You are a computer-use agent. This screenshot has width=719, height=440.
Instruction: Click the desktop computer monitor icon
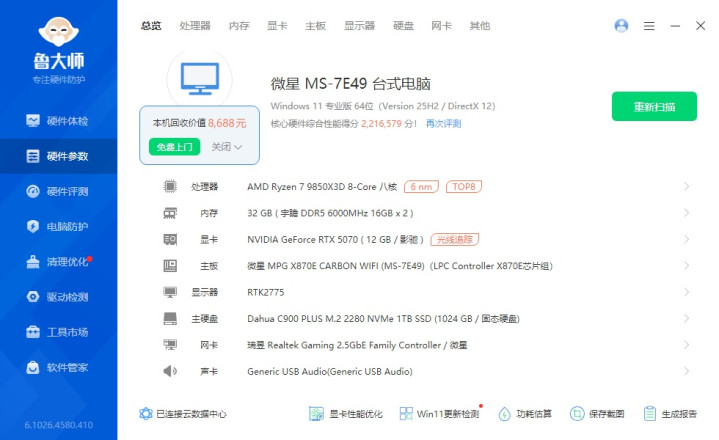(x=200, y=79)
